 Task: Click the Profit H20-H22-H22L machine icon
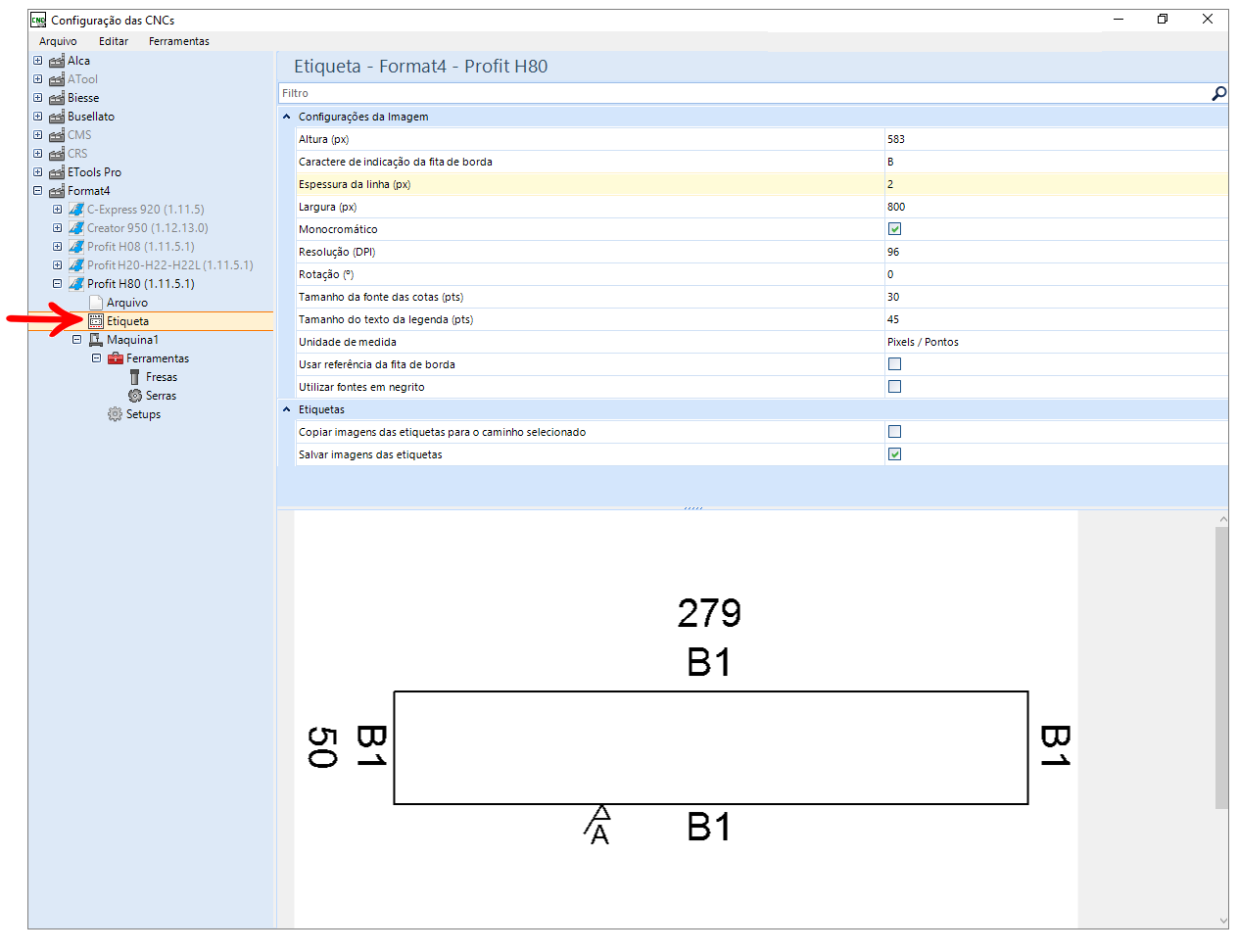pos(76,265)
